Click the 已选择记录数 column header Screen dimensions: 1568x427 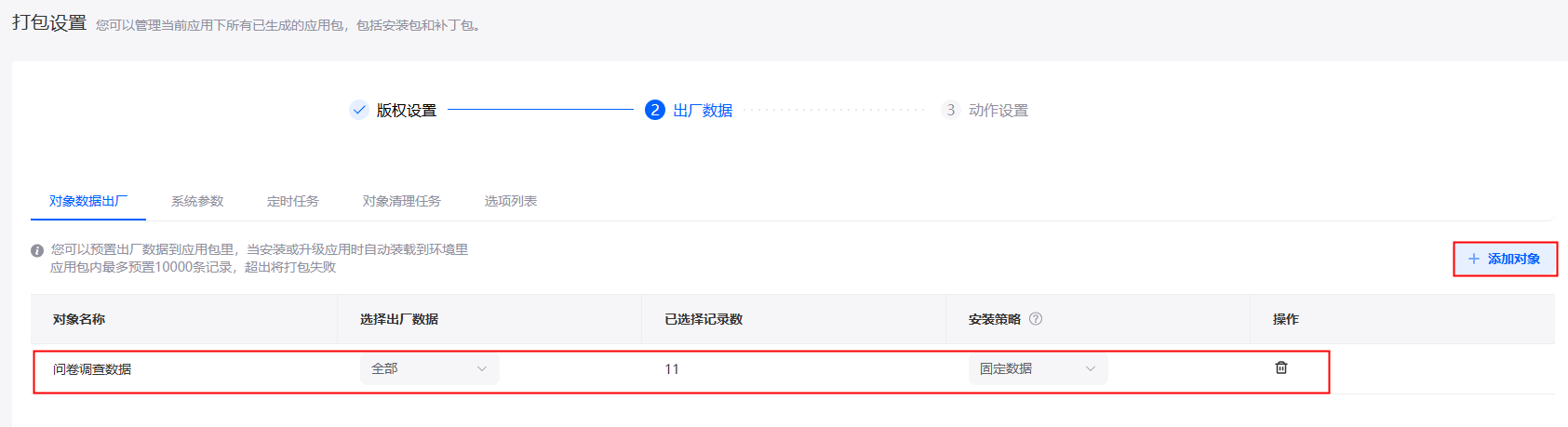point(704,319)
